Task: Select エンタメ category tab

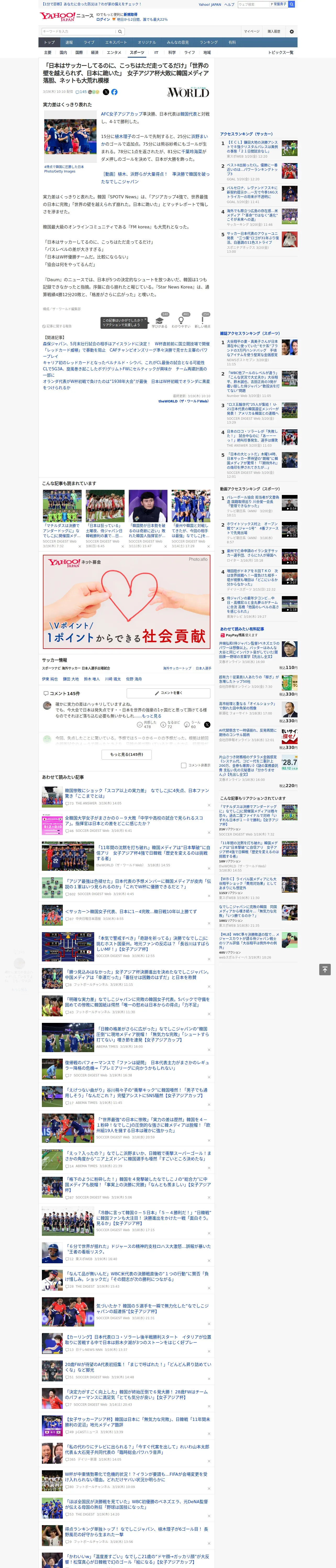Action: click(114, 52)
